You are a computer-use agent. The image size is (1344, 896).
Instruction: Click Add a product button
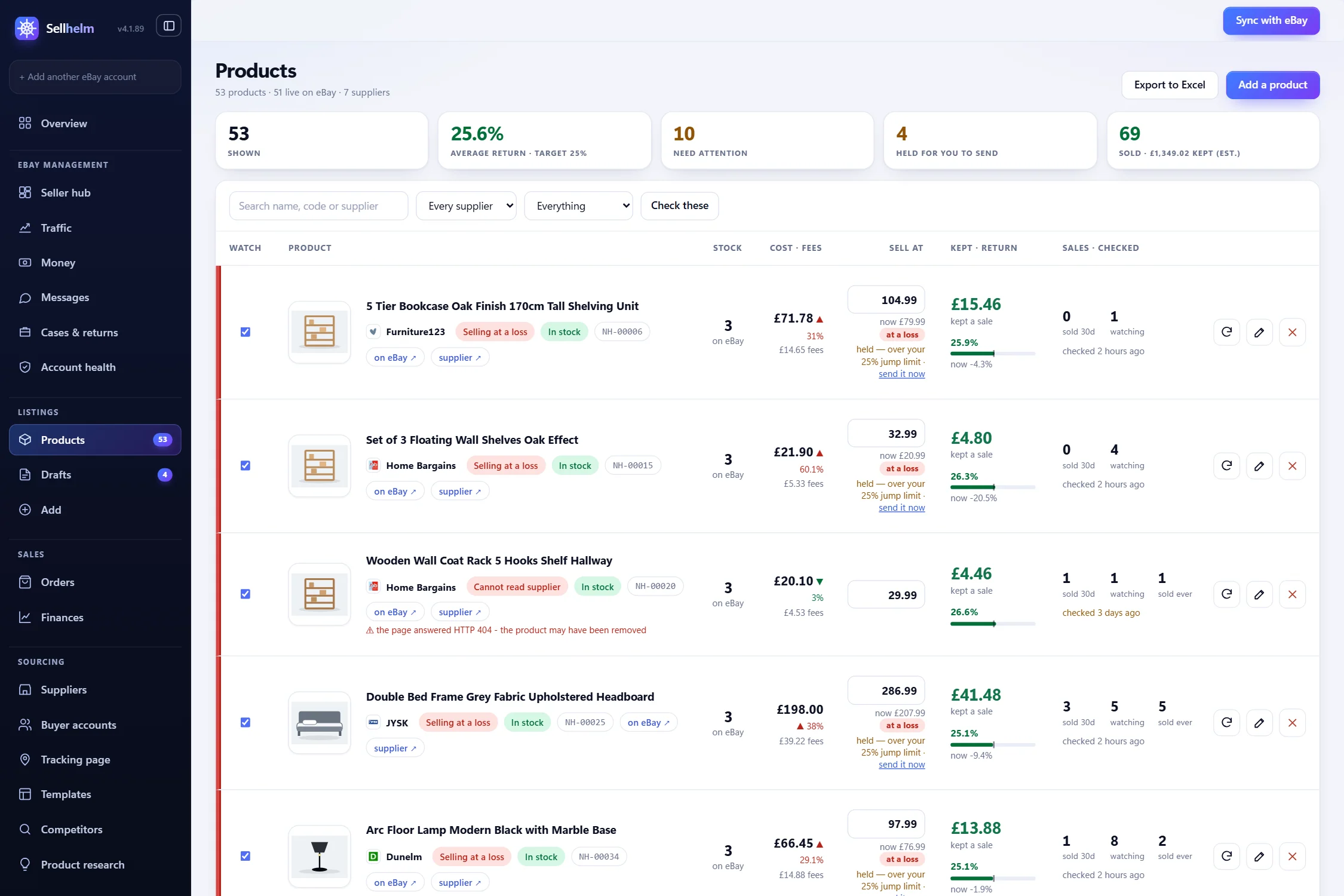[x=1272, y=85]
